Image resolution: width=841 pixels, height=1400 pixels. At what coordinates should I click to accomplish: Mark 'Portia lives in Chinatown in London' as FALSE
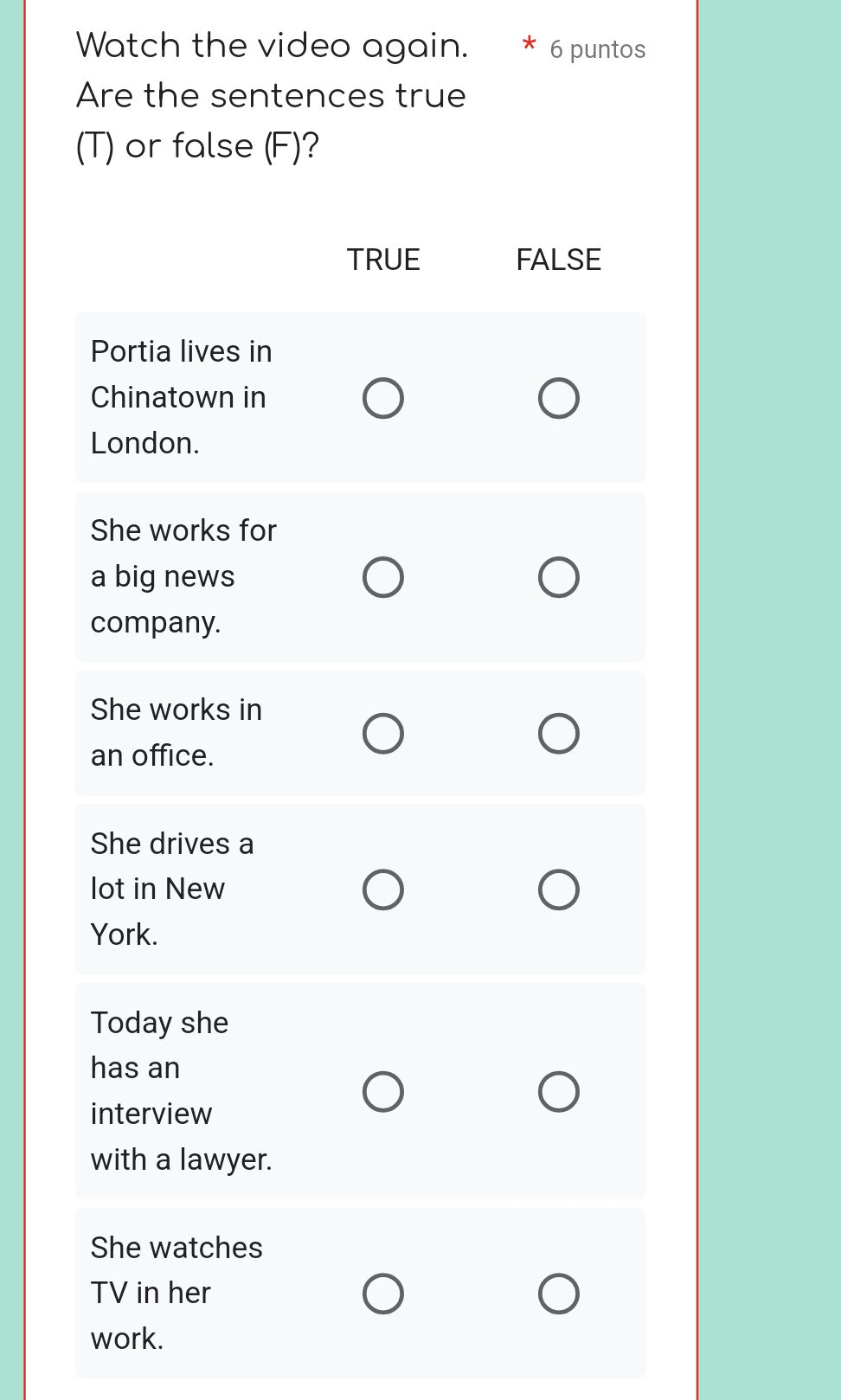tap(558, 398)
